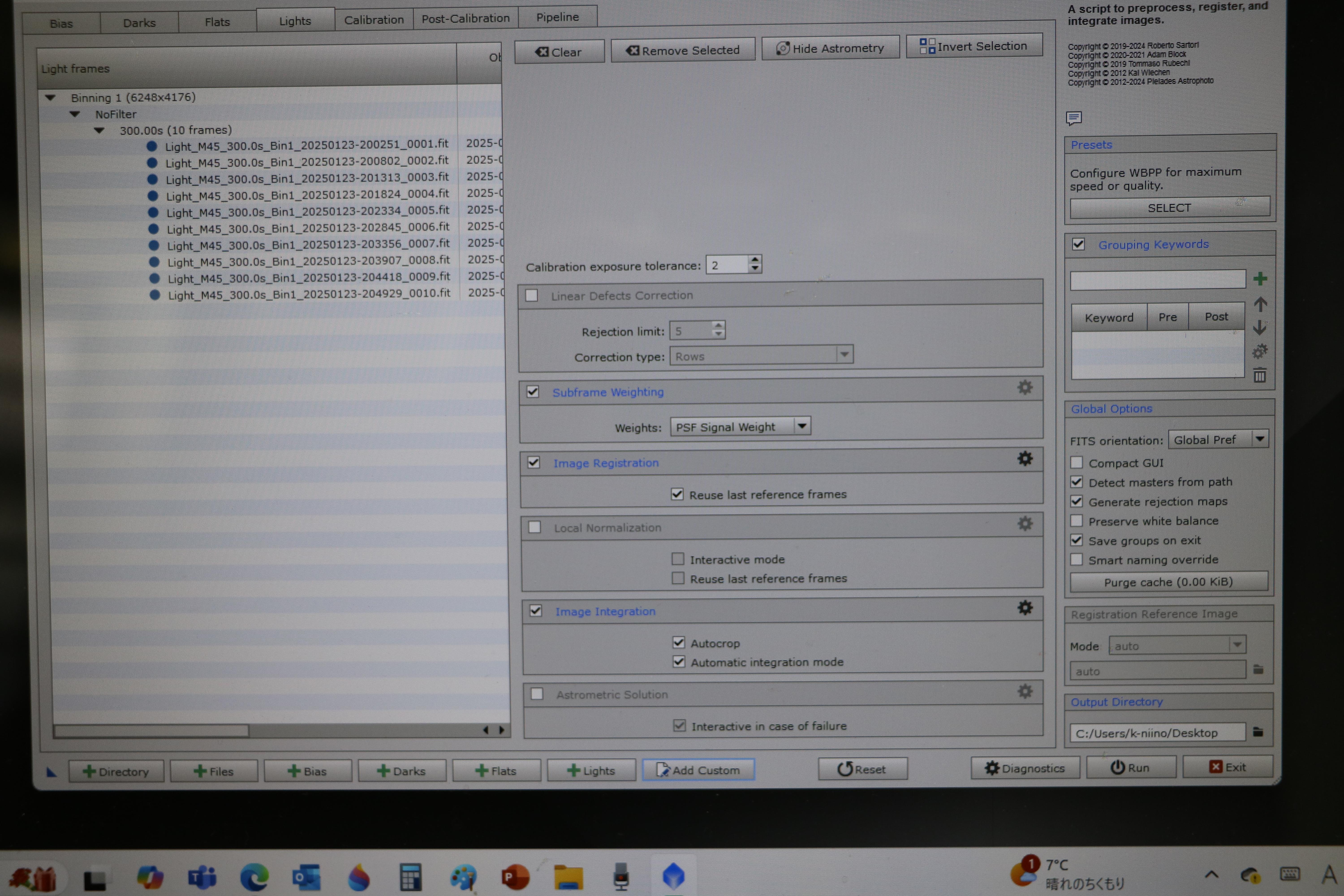Open the script comments speech bubble icon
Image resolution: width=1344 pixels, height=896 pixels.
1073,118
